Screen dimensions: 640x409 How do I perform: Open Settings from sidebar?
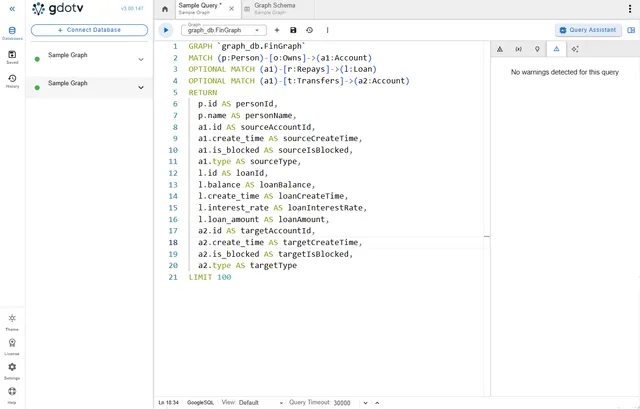tap(12, 371)
